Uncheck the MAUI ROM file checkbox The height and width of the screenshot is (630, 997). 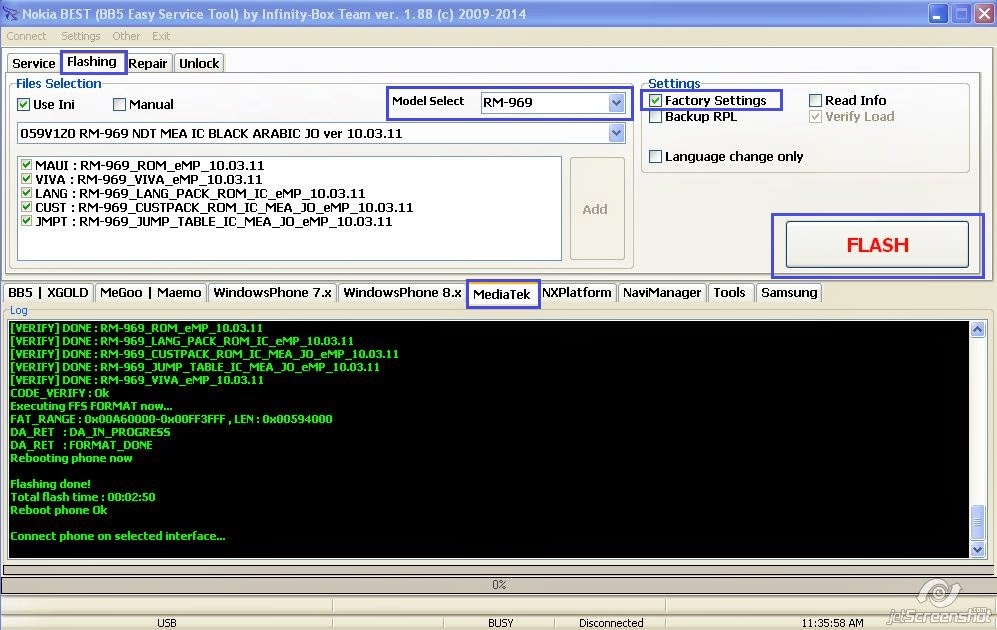26,165
